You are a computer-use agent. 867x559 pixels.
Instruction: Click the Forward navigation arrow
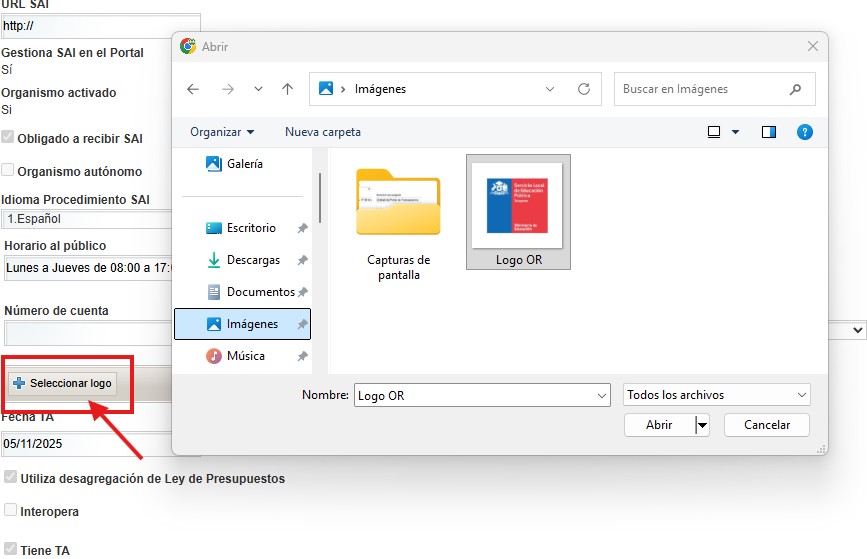[227, 89]
